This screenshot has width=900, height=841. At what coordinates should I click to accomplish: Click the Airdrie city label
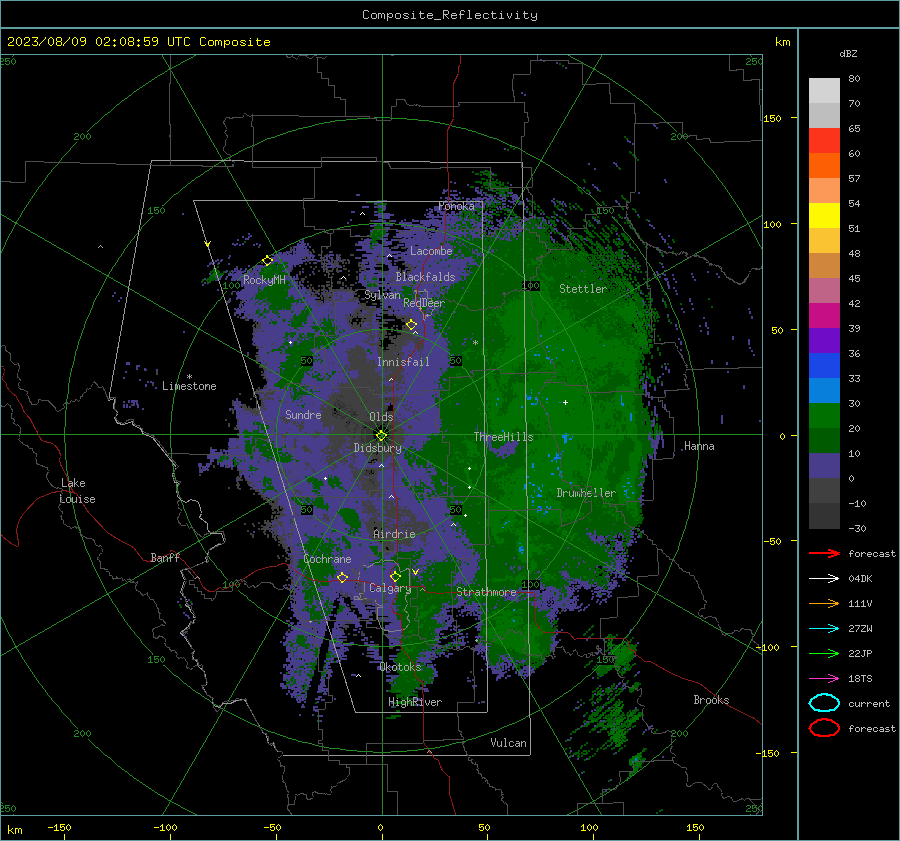pyautogui.click(x=394, y=534)
